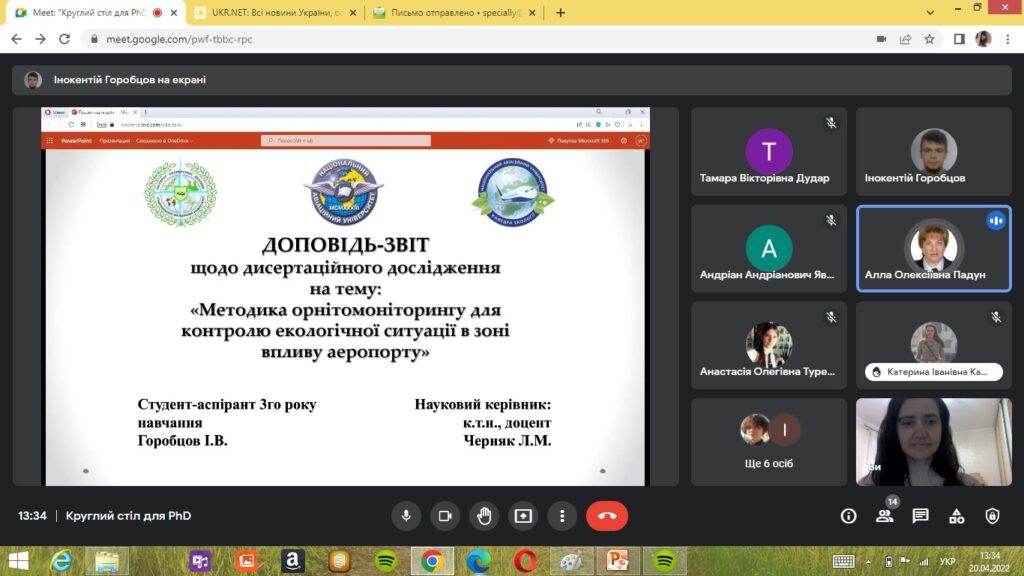Show the participants list panel
Screen dimensions: 1024x576
pos(884,516)
